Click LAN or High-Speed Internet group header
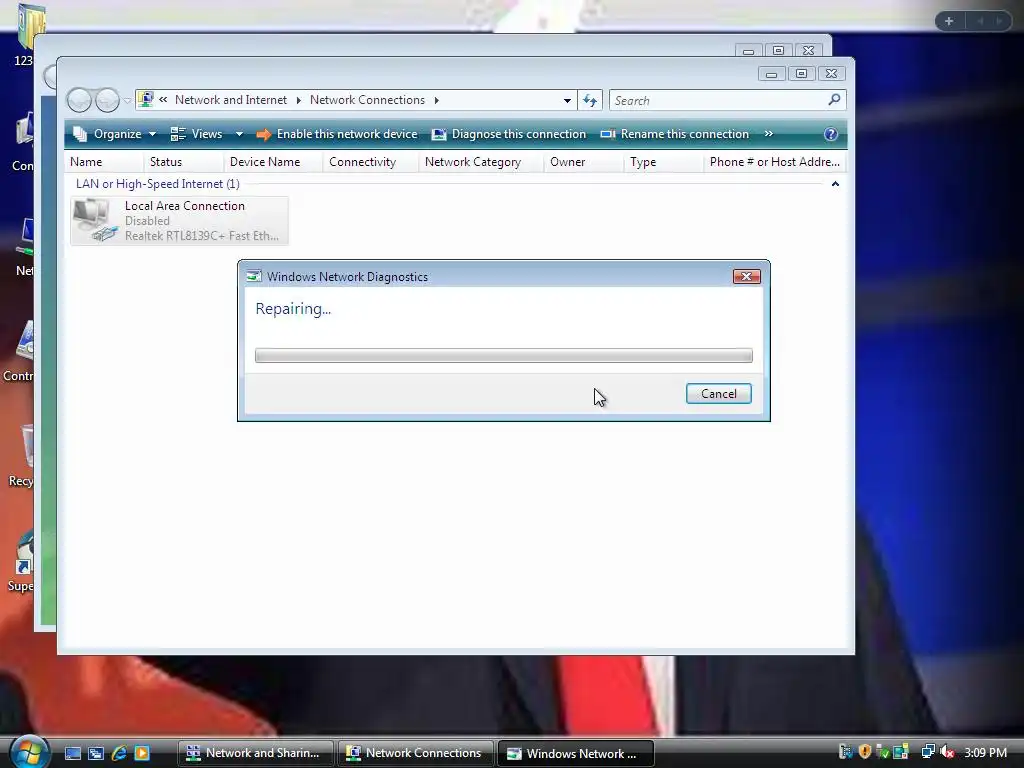The width and height of the screenshot is (1024, 768). point(157,184)
